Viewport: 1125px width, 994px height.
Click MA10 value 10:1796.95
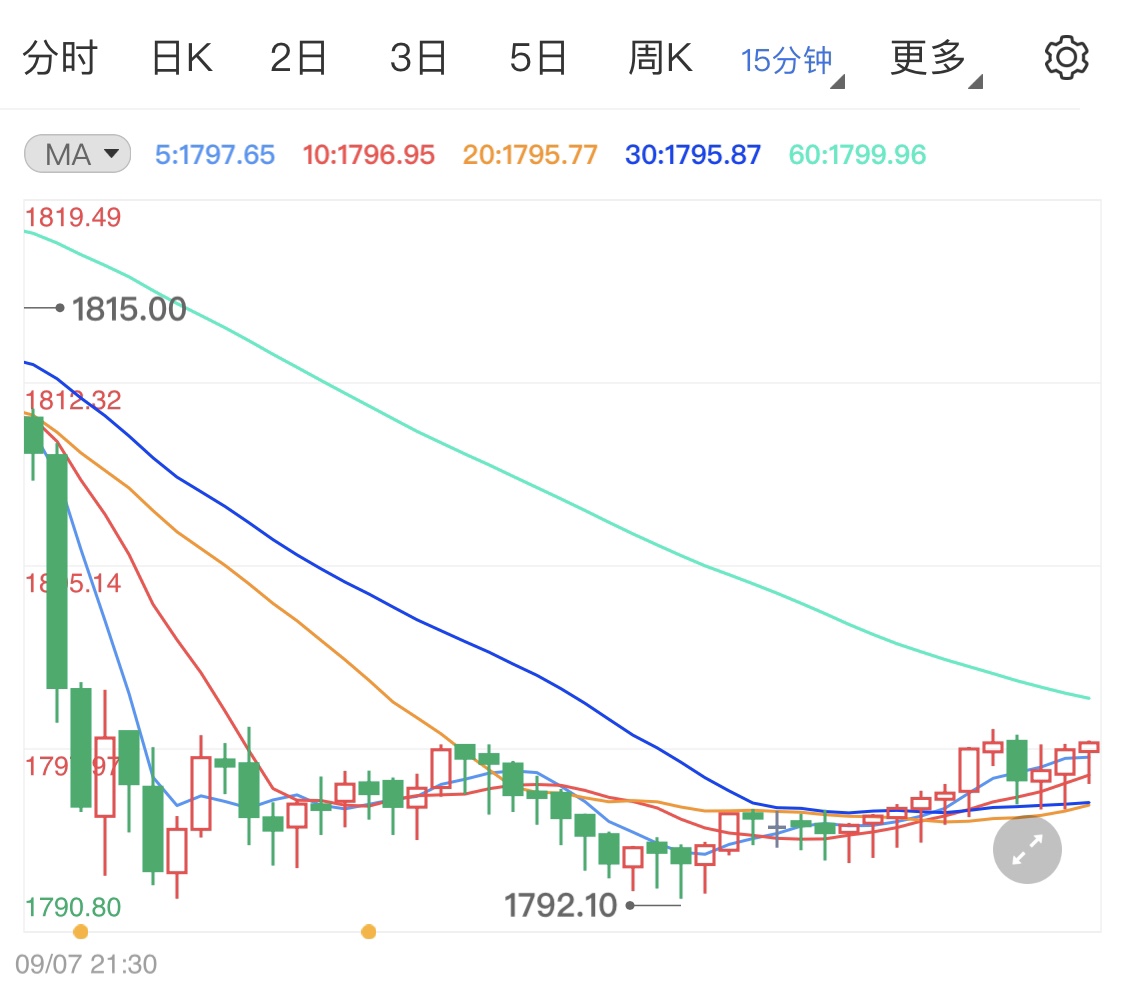(369, 154)
